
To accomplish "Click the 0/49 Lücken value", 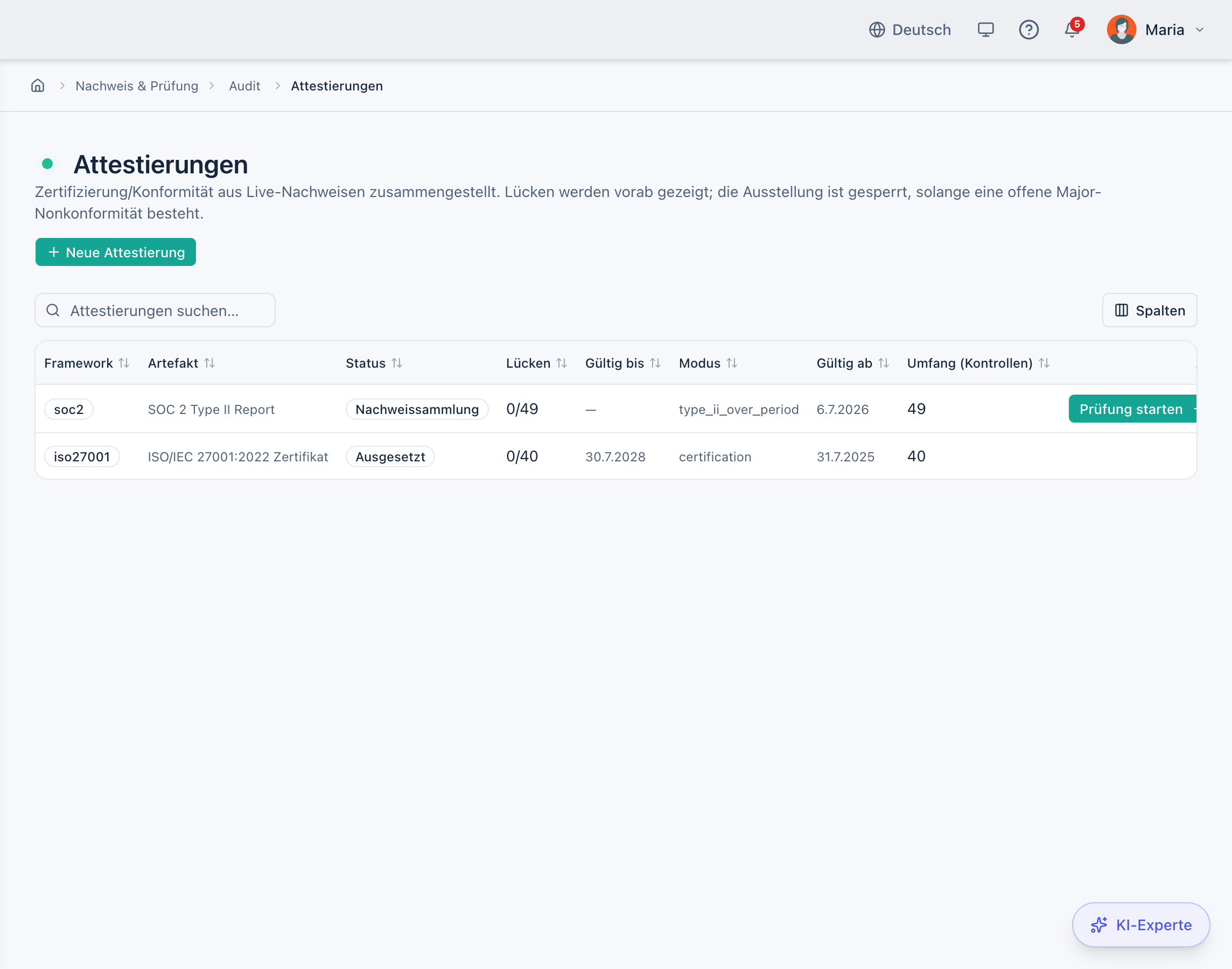I will point(522,409).
